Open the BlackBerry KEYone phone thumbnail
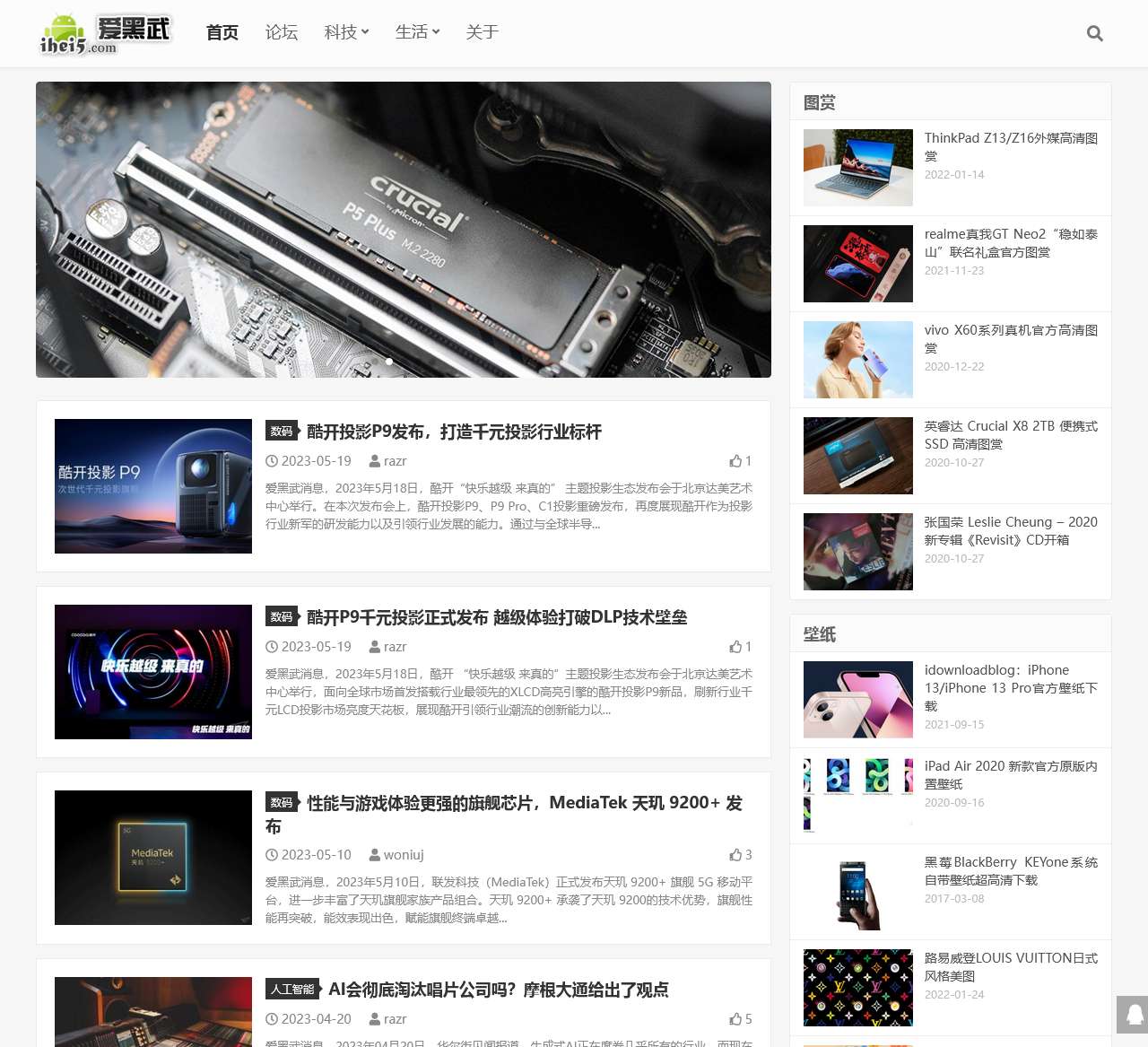 (858, 892)
